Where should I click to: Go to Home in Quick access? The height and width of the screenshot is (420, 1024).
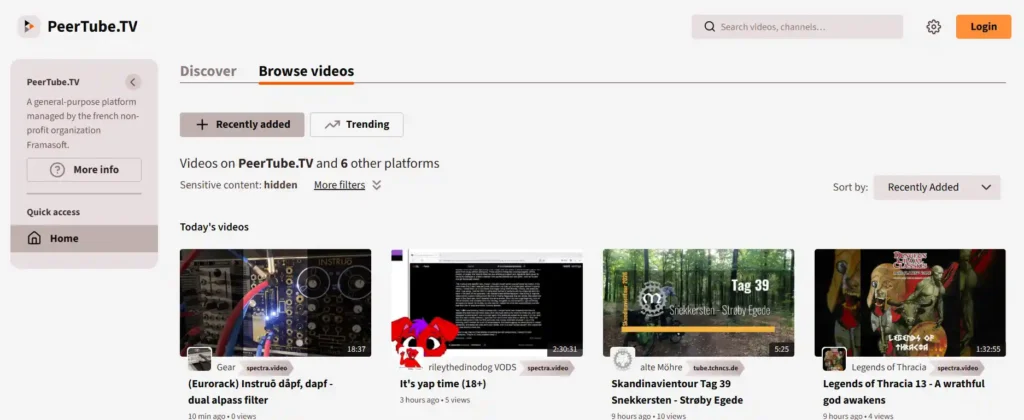84,238
